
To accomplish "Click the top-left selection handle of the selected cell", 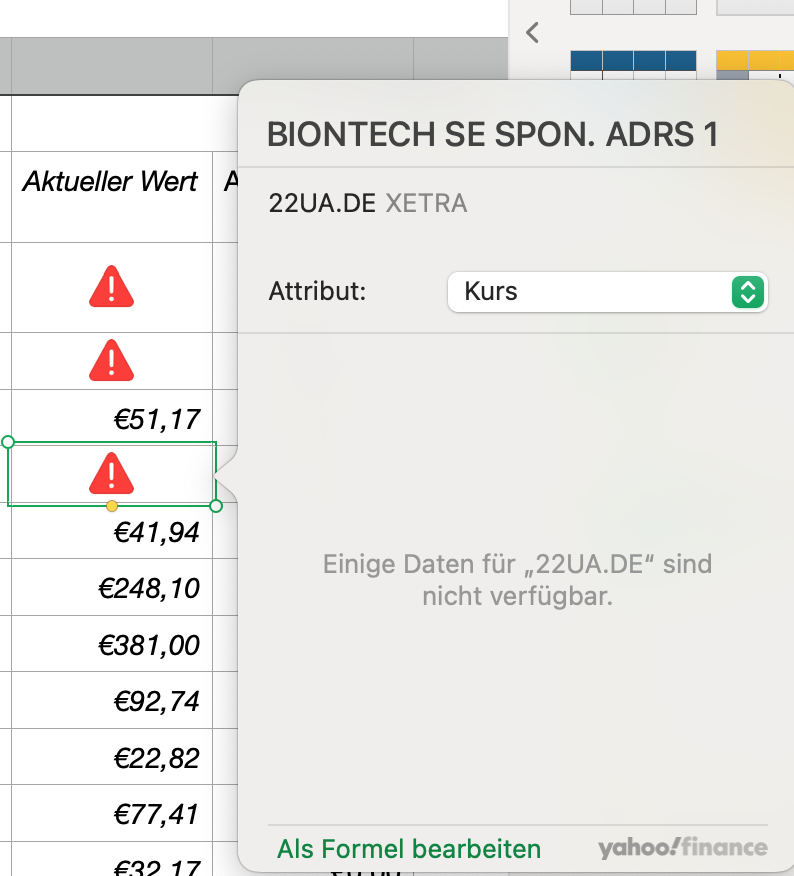I will [8, 441].
